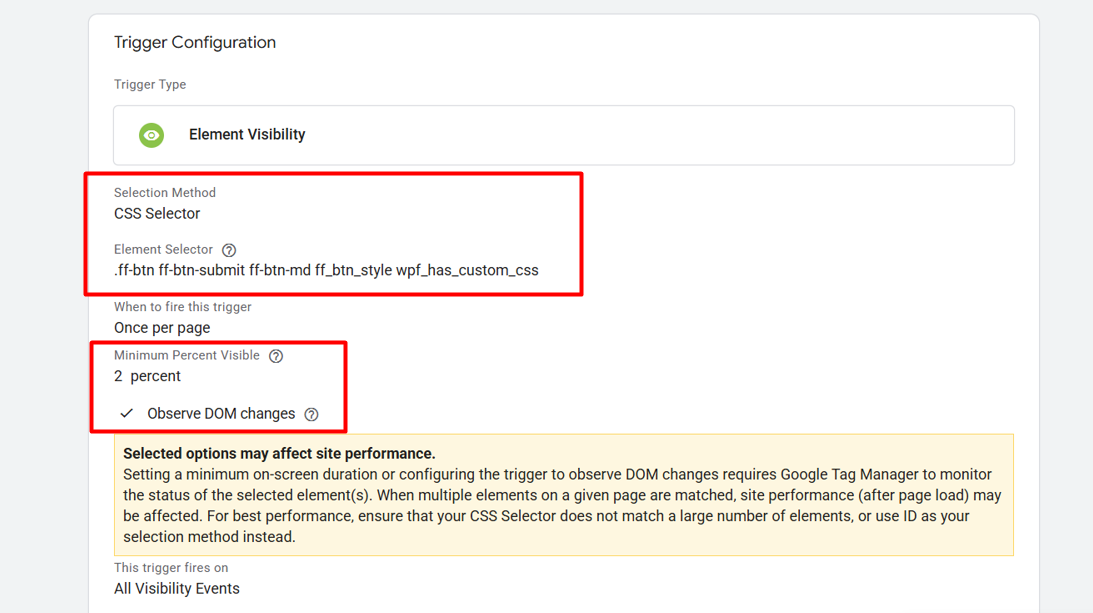Click the Observe DOM changes label
1093x613 pixels.
pyautogui.click(x=221, y=414)
